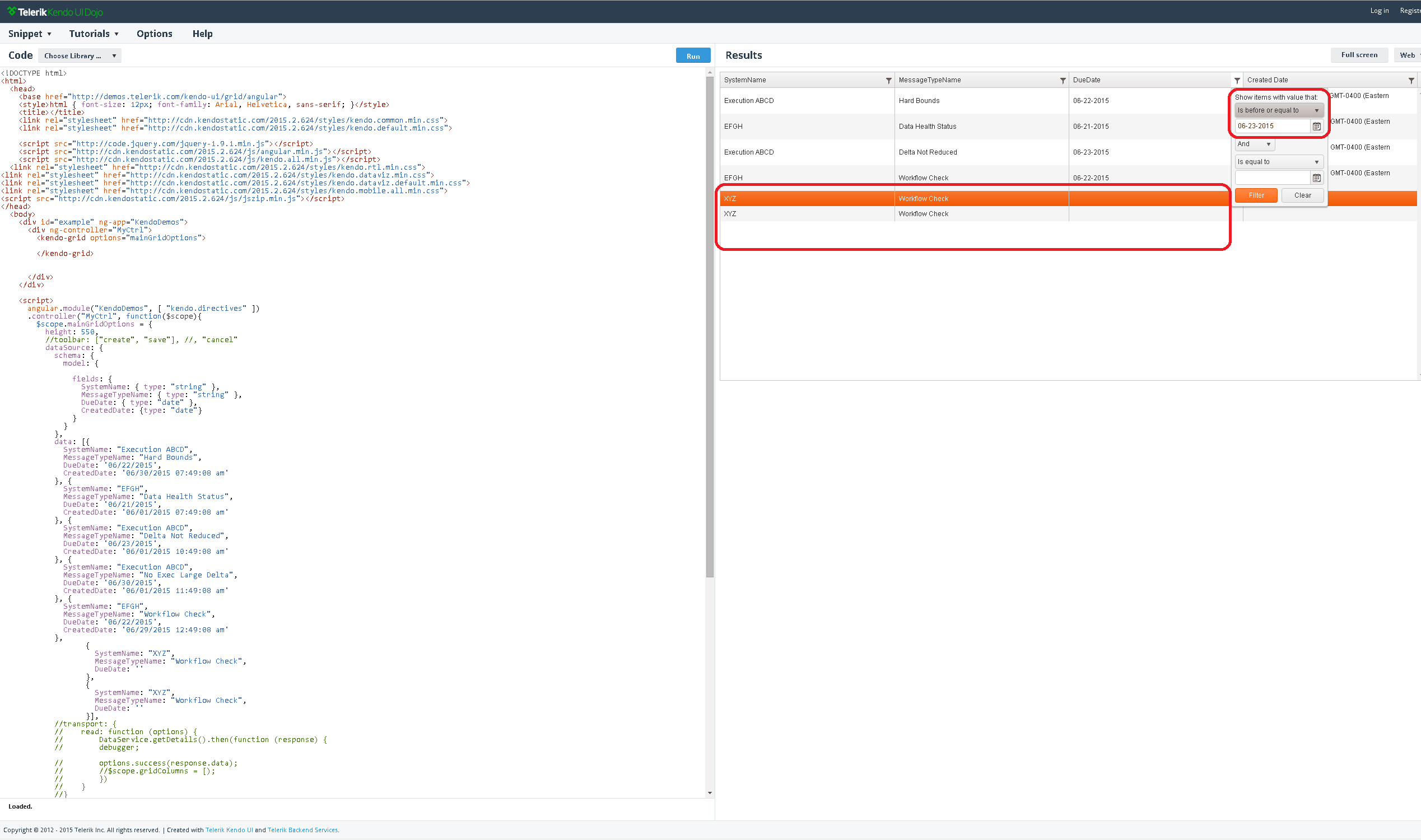Screen dimensions: 1421x840
Task: Click the 06-23-2015 filter date input
Action: pyautogui.click(x=1272, y=126)
